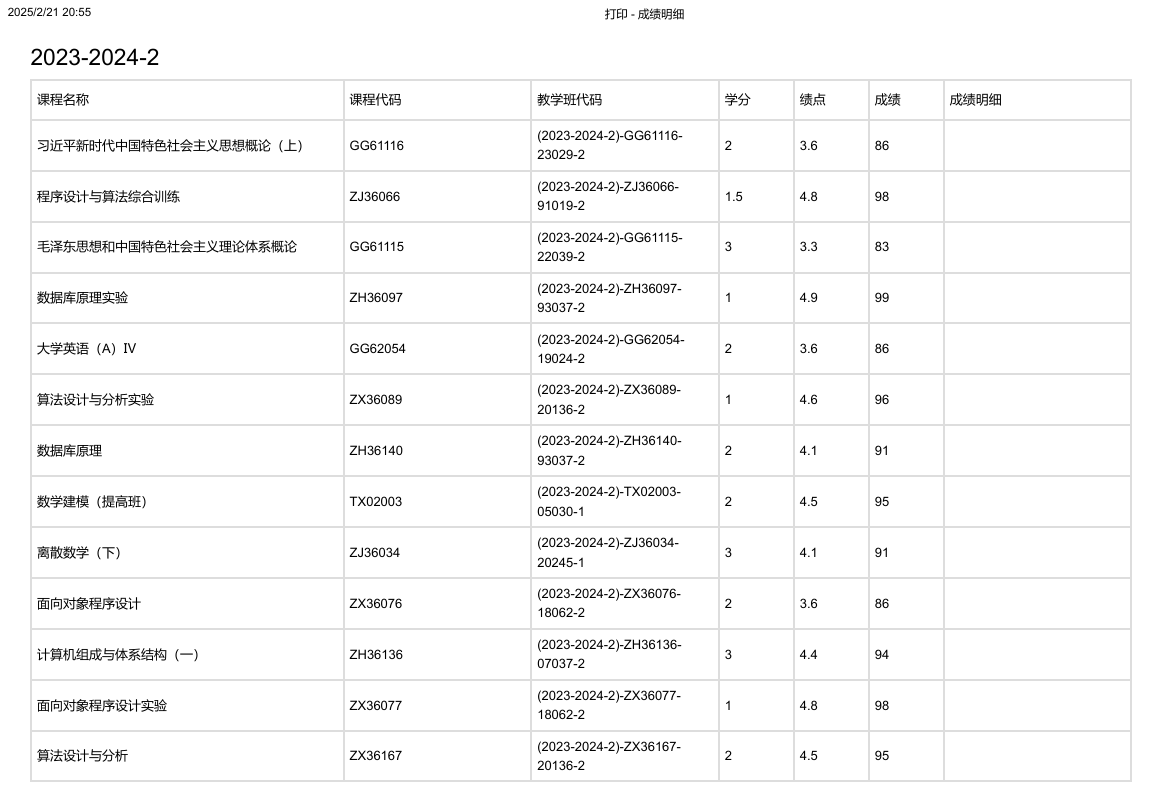
Task: Click the semester heading 2023-2024-2
Action: pos(94,57)
